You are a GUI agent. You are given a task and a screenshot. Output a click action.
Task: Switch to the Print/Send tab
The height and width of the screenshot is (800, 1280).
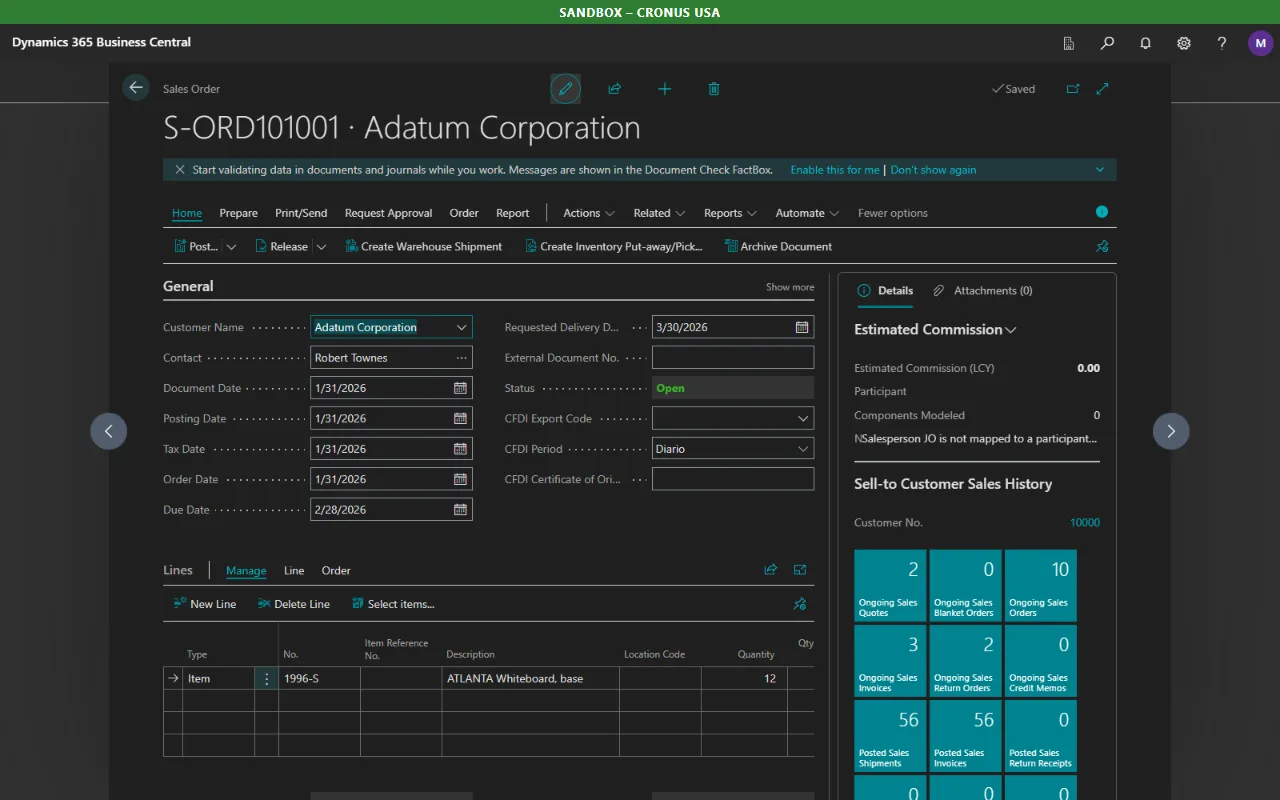click(x=301, y=213)
